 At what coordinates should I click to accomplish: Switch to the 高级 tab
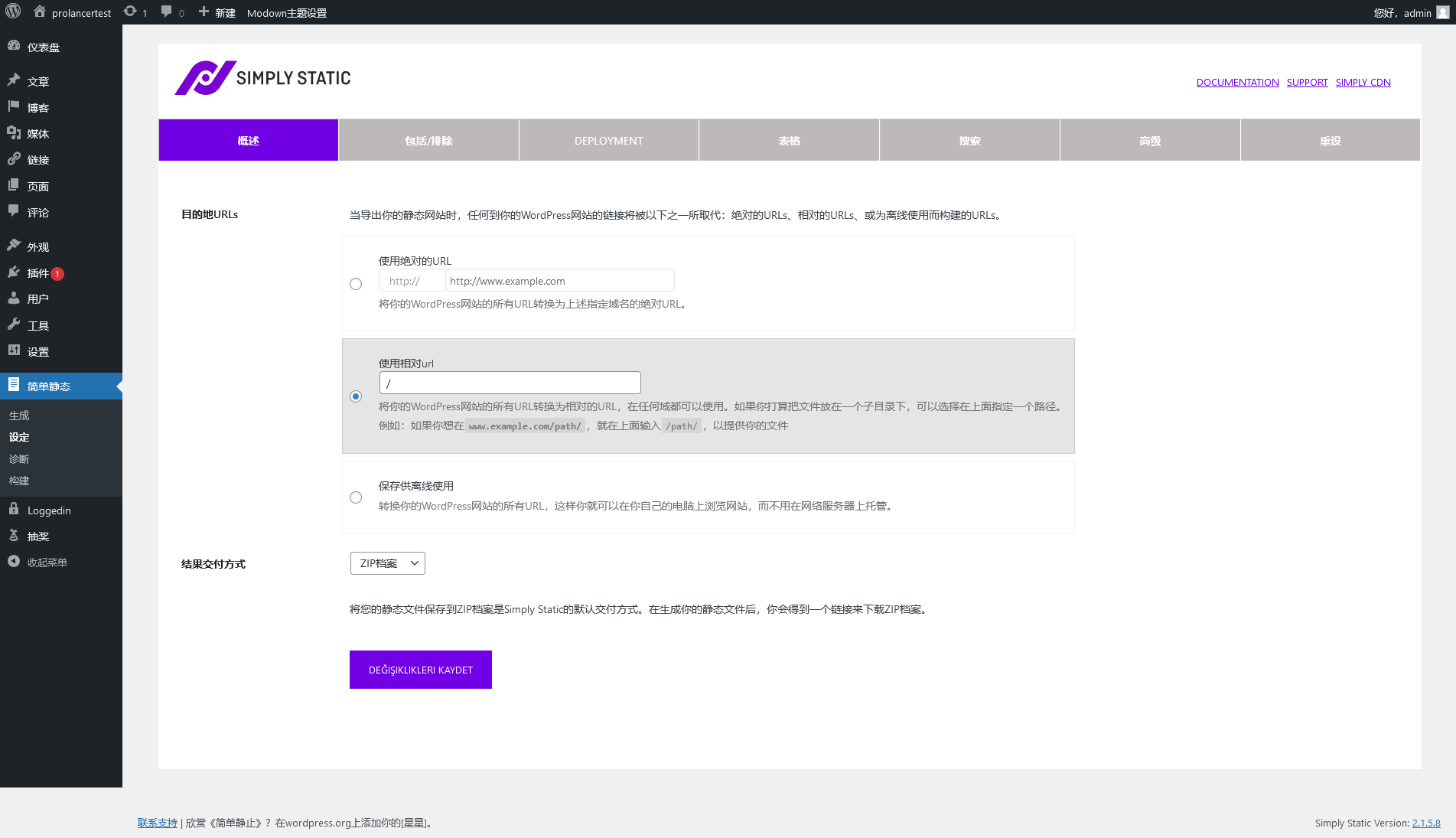(x=1149, y=140)
